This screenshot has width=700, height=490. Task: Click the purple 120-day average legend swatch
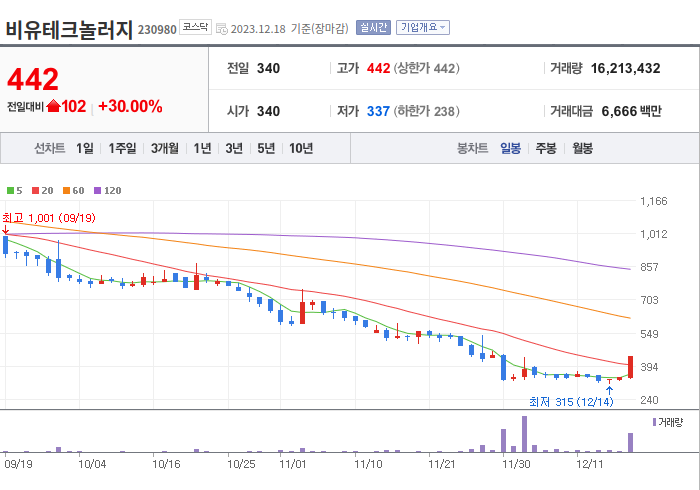pos(97,191)
